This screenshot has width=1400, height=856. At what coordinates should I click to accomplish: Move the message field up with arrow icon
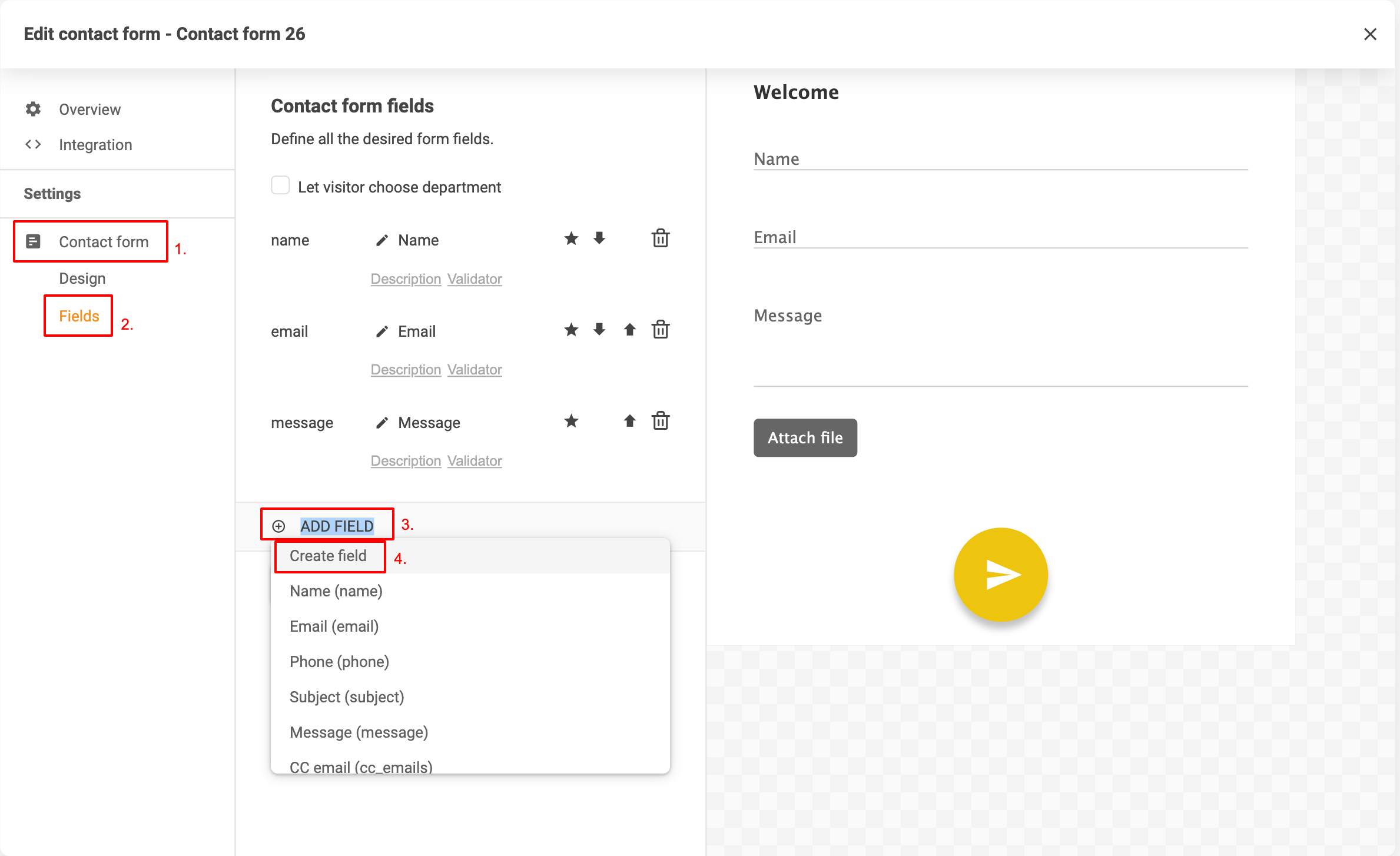click(629, 421)
